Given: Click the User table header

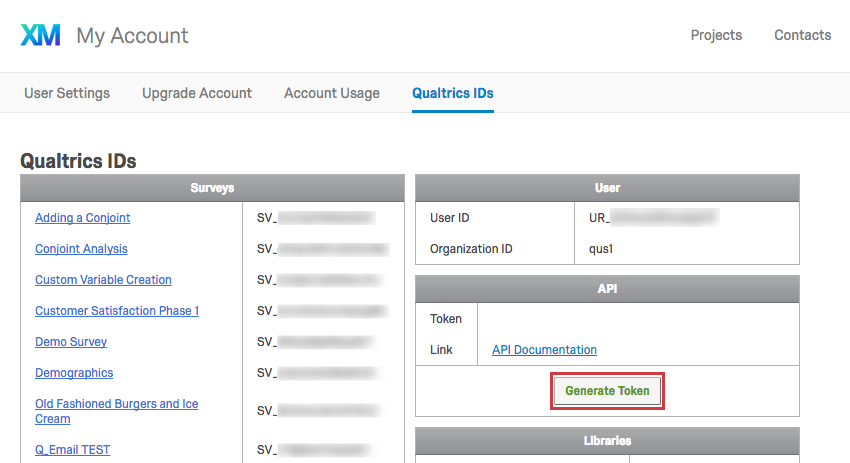Looking at the screenshot, I should click(x=607, y=188).
